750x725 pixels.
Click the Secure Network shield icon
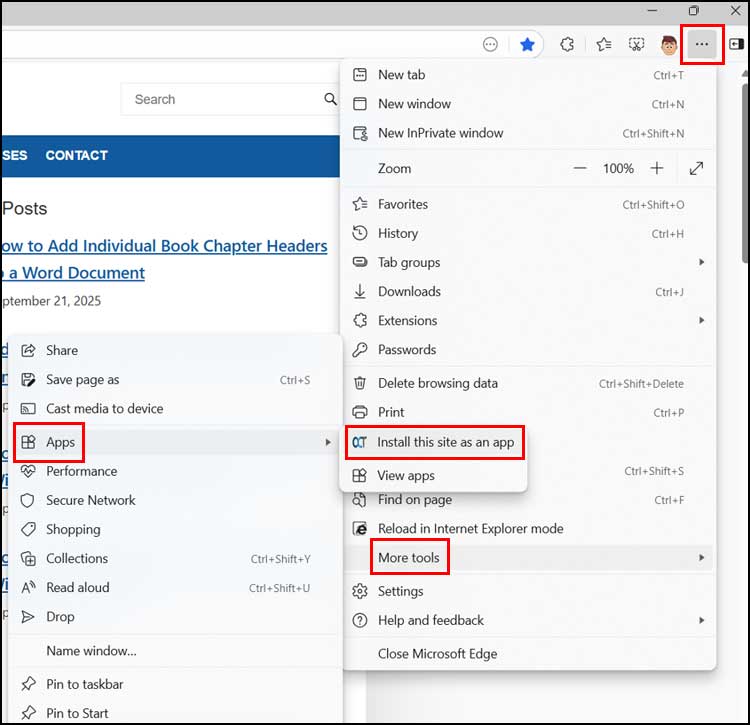point(28,501)
